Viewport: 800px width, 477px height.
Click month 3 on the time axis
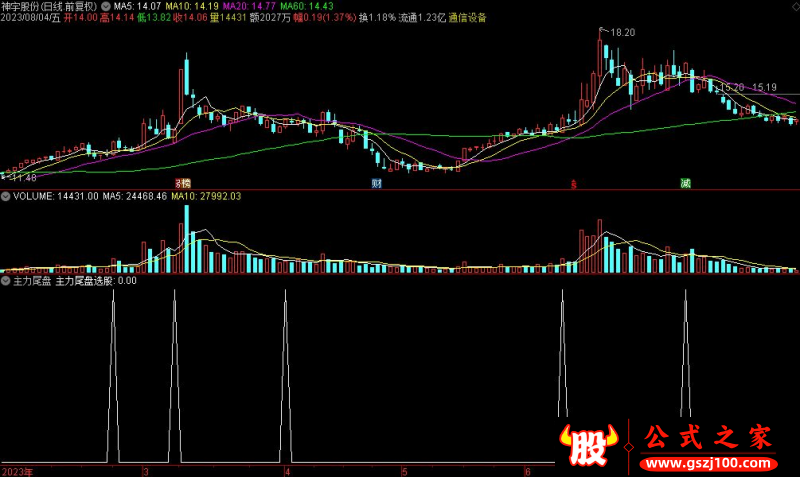click(x=146, y=472)
